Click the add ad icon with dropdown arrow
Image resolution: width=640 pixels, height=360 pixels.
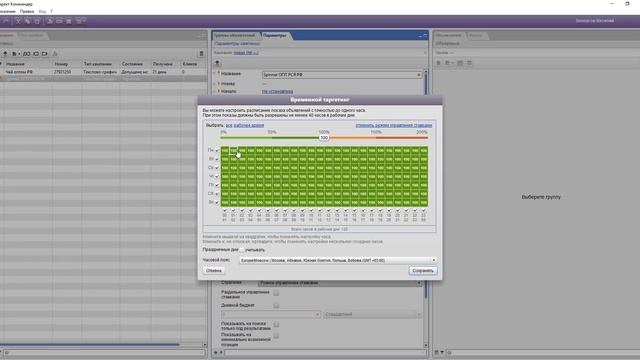point(449,63)
